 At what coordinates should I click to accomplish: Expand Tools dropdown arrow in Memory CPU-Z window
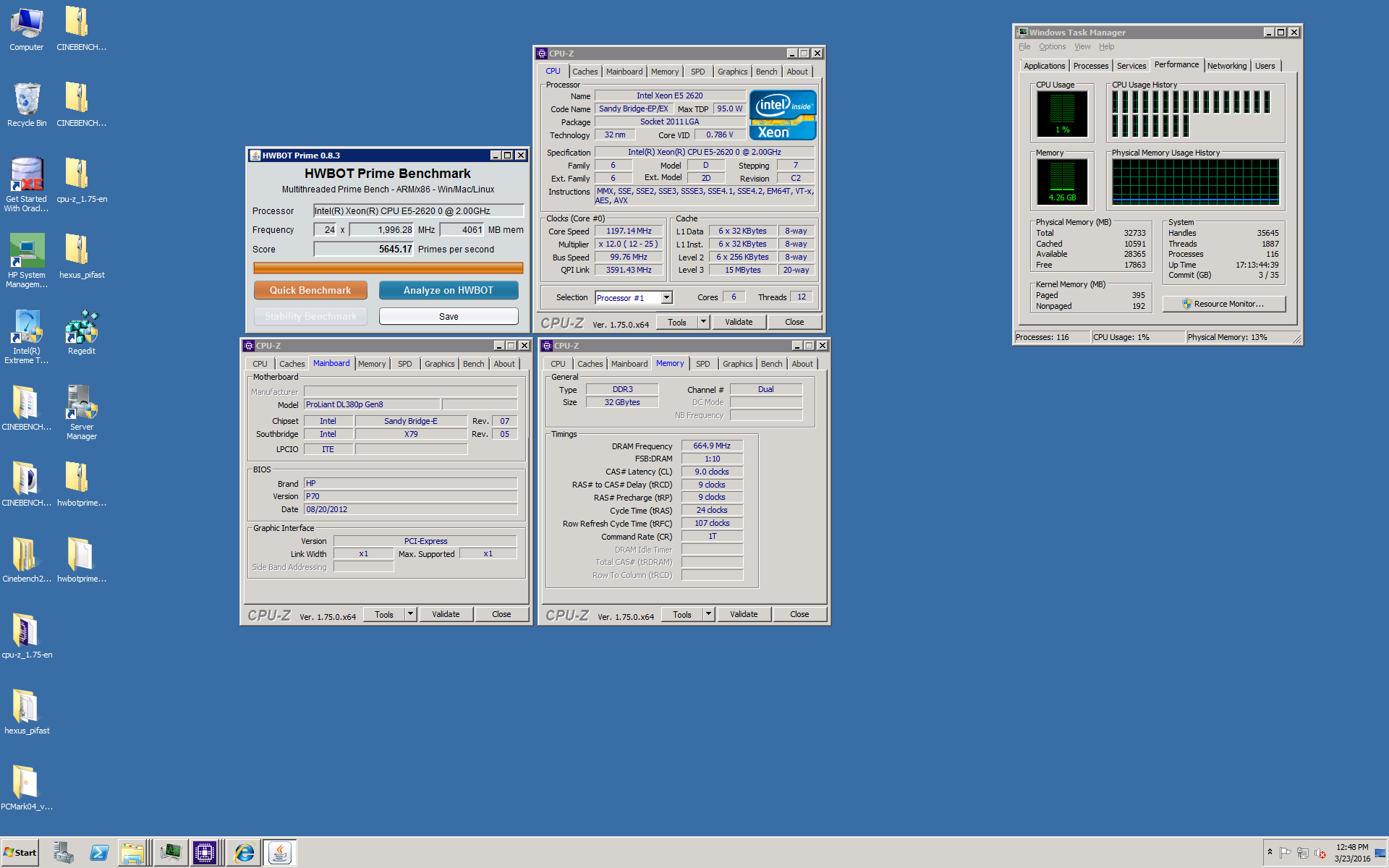click(709, 614)
